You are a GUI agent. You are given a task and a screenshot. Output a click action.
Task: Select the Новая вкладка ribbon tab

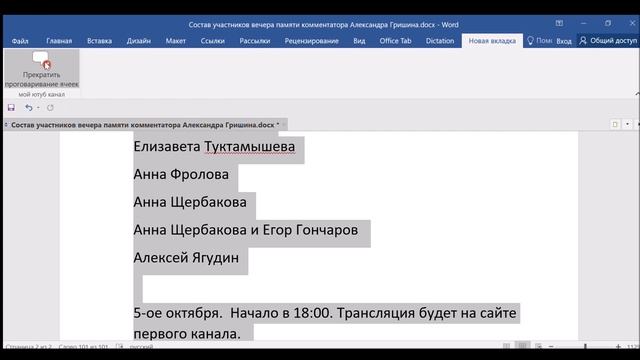(x=492, y=41)
